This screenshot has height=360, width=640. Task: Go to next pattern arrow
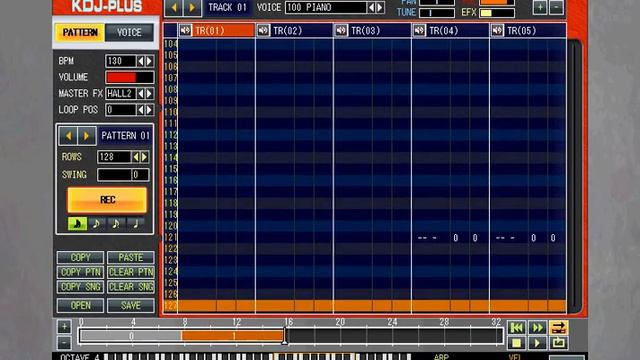tap(87, 136)
